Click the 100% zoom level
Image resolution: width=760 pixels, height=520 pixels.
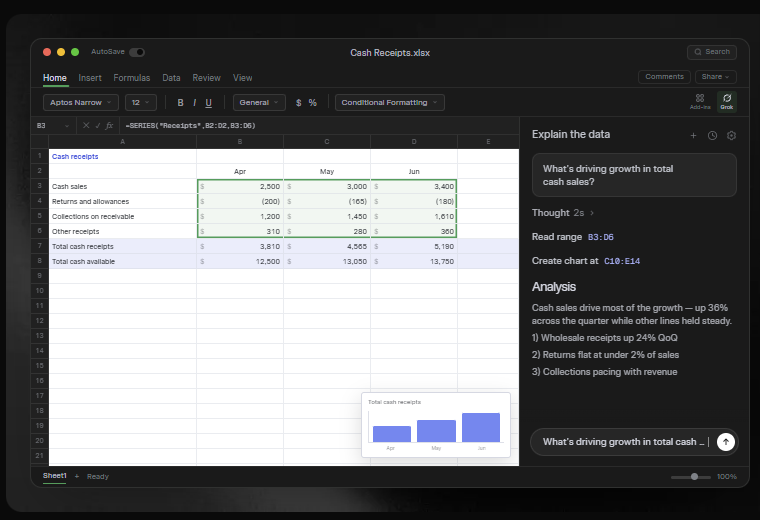(727, 477)
